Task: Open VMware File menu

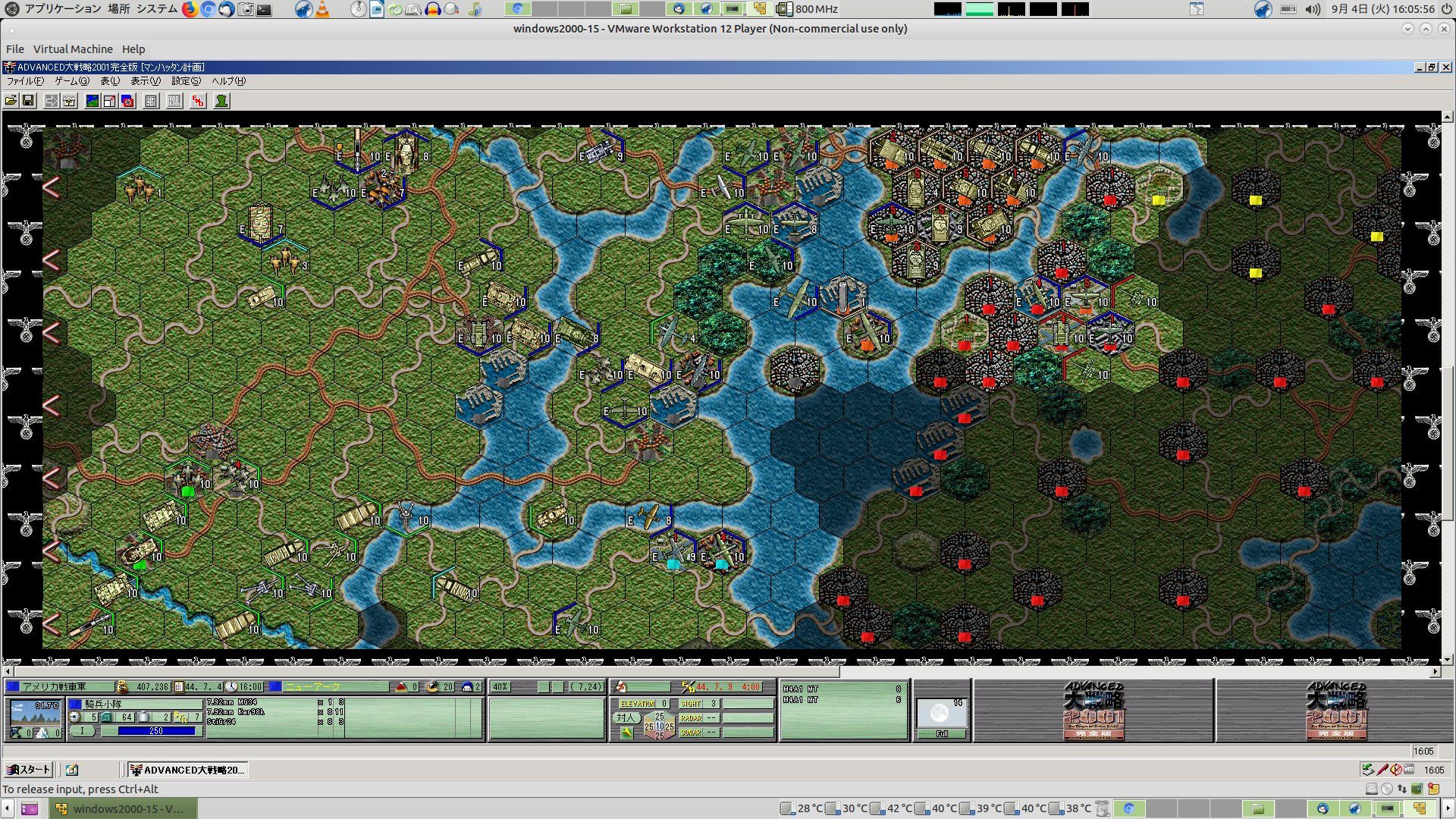Action: click(15, 49)
